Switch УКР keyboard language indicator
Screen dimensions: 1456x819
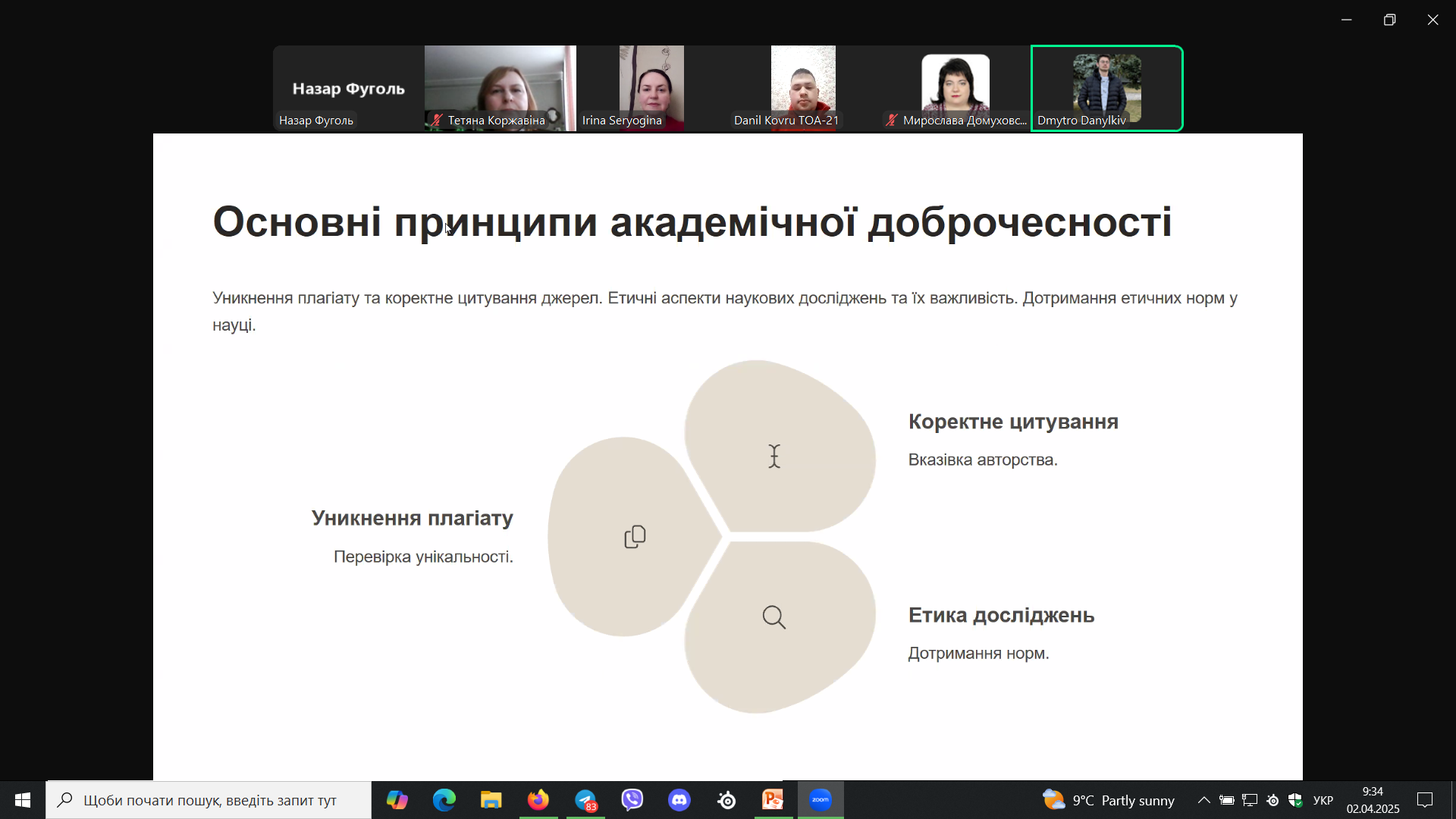coord(1323,800)
